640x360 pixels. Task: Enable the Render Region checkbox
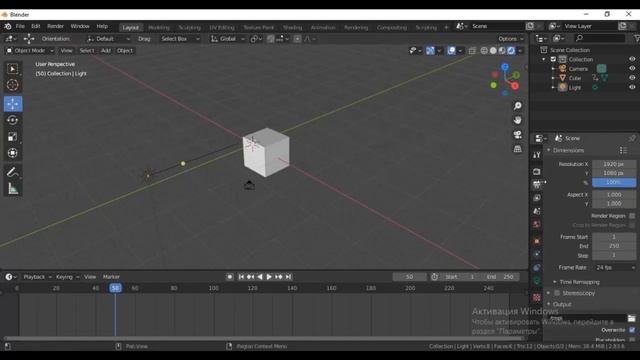(632, 216)
